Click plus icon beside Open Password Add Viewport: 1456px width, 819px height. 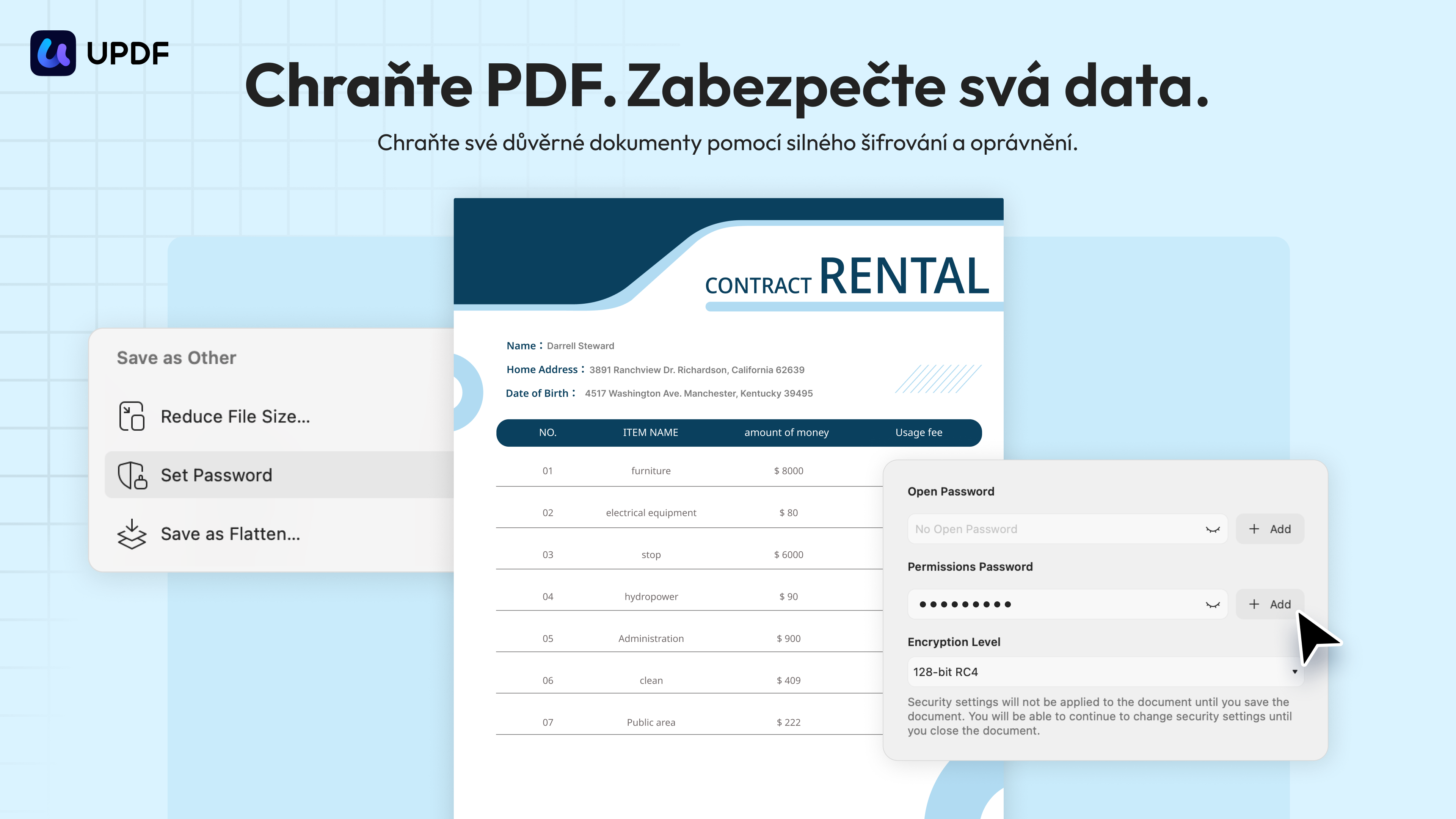tap(1254, 529)
